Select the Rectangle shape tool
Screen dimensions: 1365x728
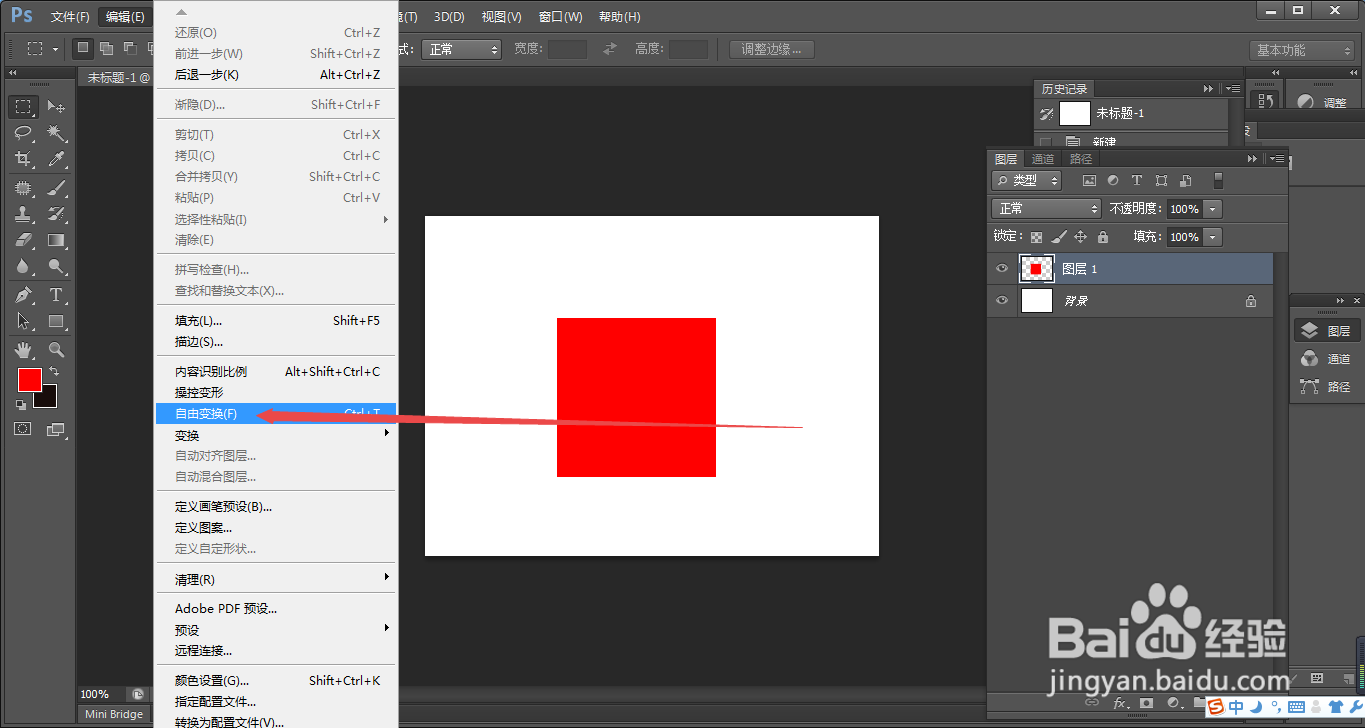click(57, 321)
